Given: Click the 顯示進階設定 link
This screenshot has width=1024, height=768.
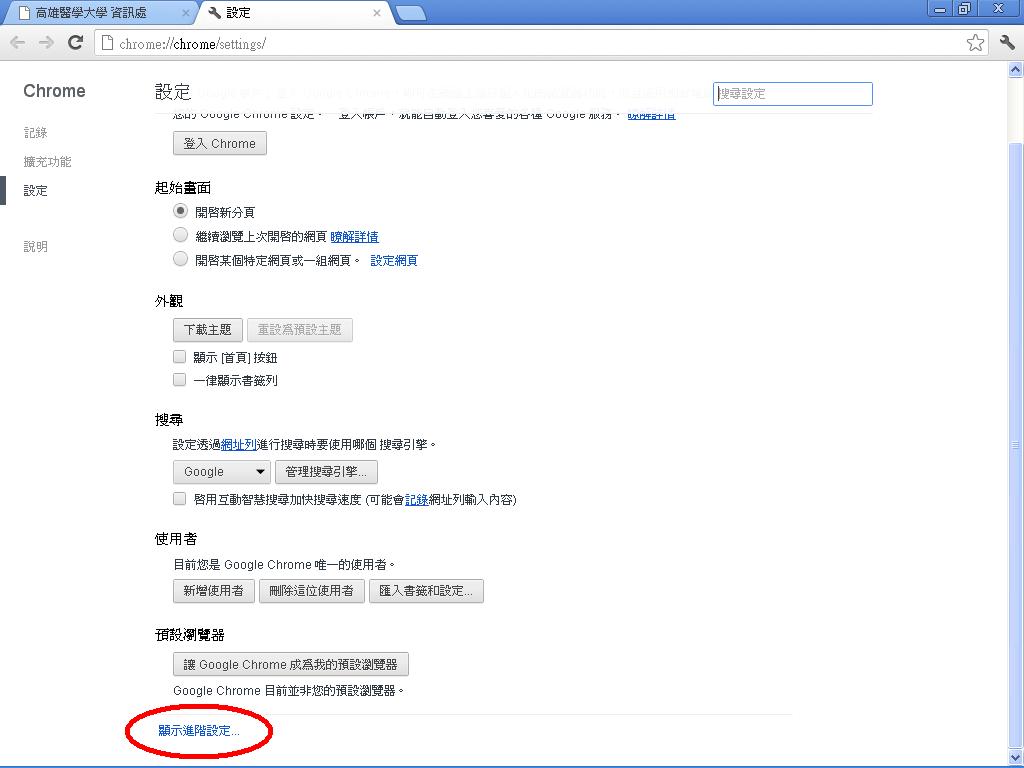Looking at the screenshot, I should click(199, 731).
